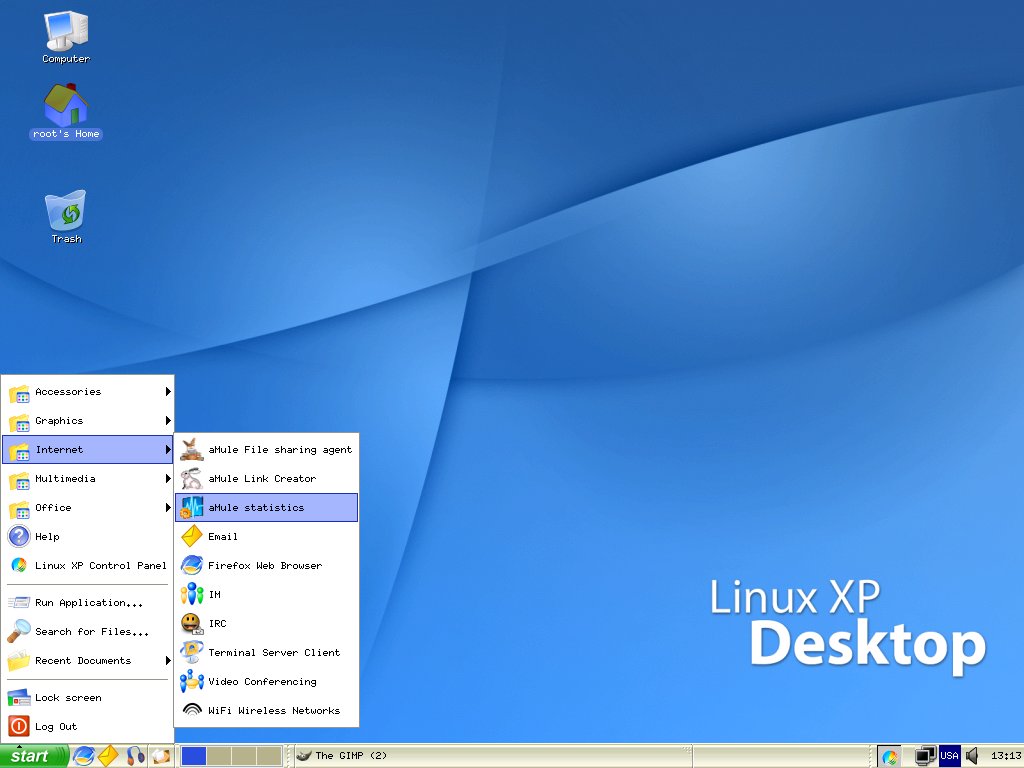
Task: Launch aMule File sharing agent
Action: tap(266, 449)
